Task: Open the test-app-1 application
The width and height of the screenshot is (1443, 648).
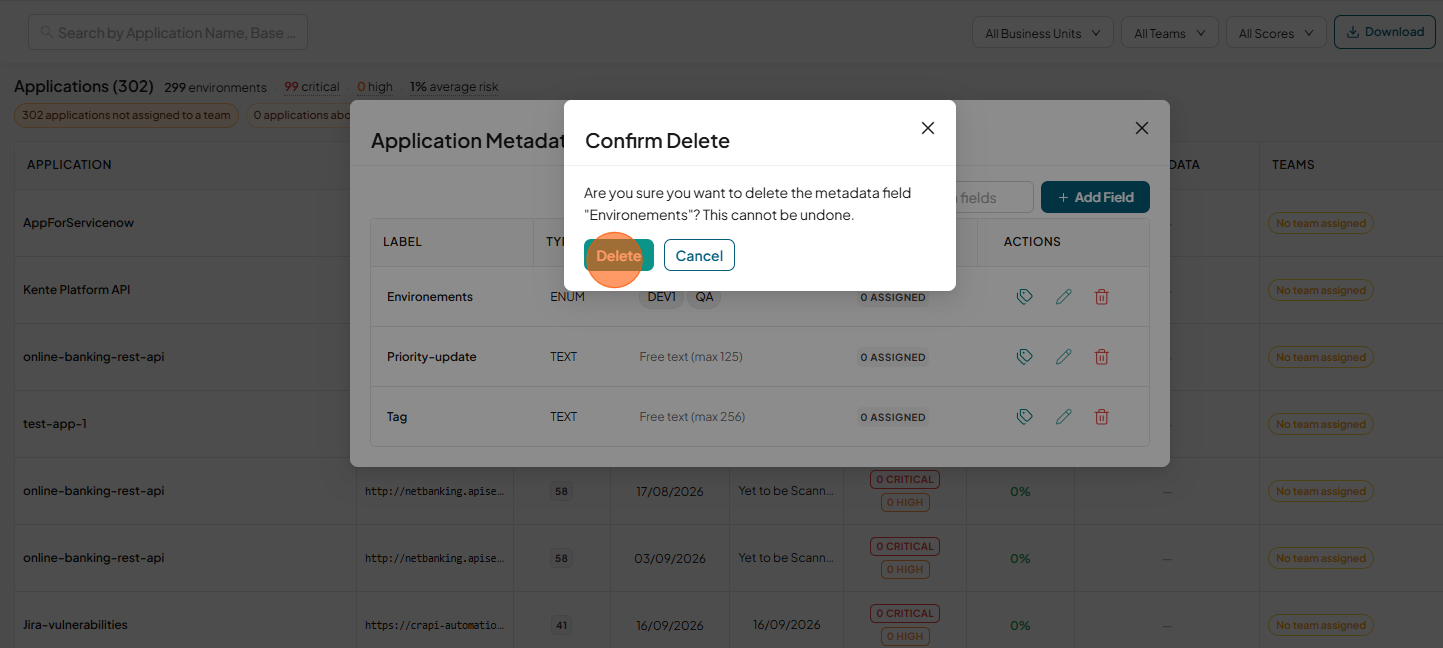Action: [55, 424]
